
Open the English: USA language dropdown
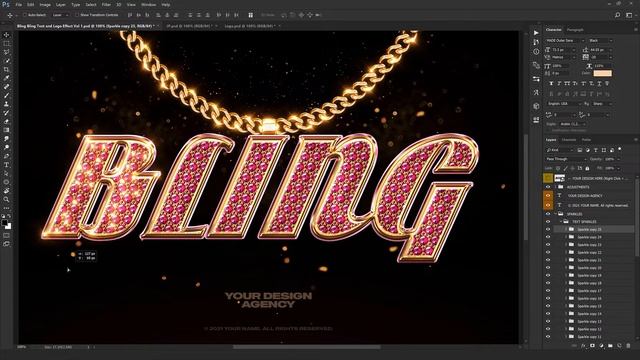pos(565,104)
